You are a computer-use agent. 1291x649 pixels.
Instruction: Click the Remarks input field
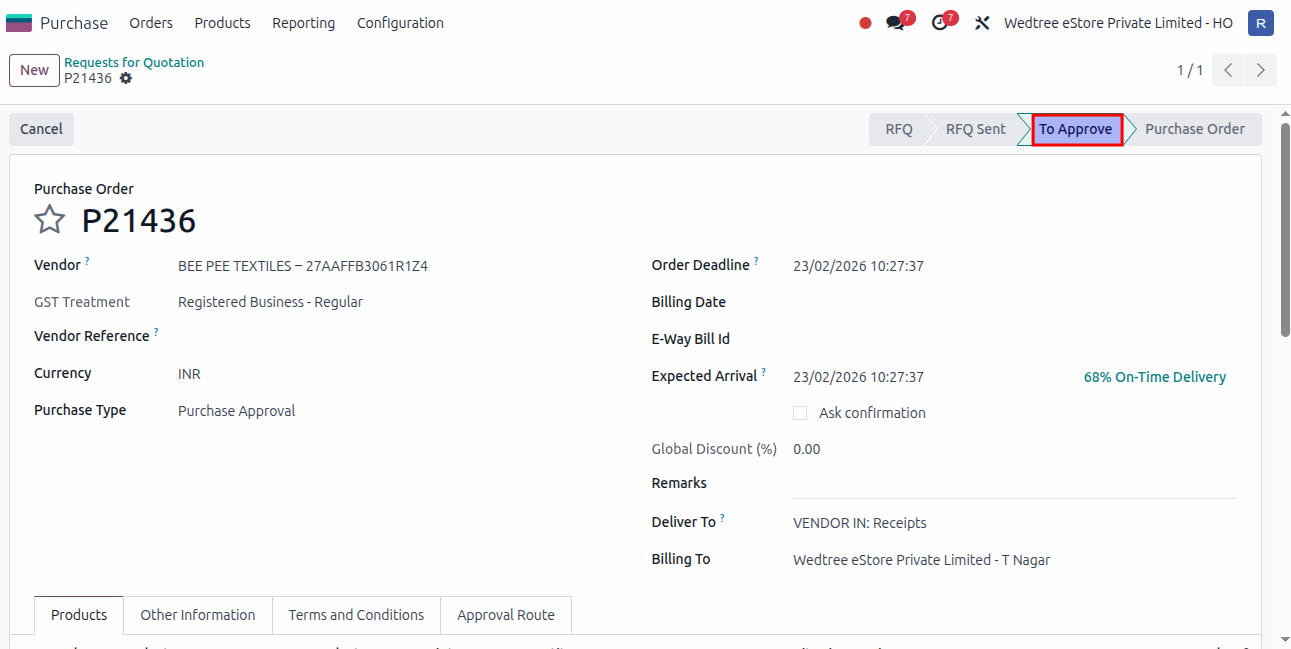point(1014,484)
